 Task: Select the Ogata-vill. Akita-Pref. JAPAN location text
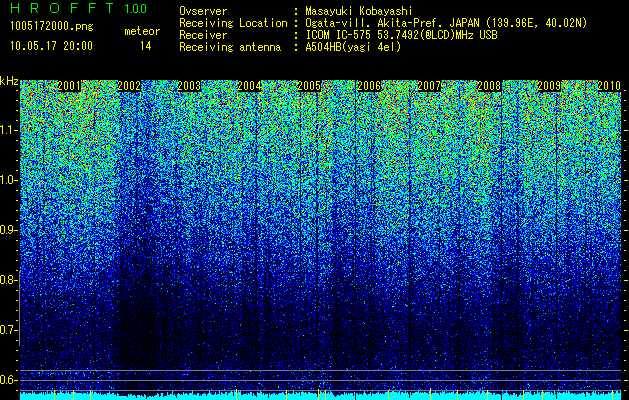point(446,23)
